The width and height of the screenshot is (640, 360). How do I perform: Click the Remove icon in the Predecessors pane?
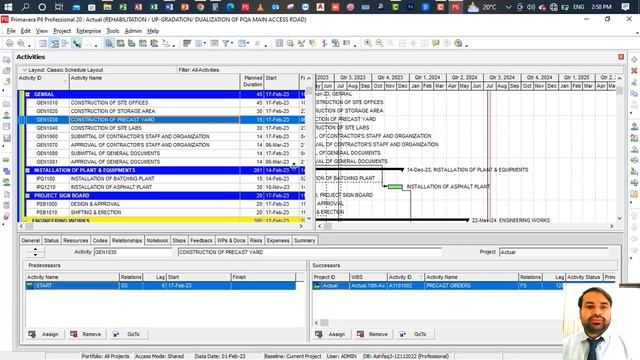(73, 334)
